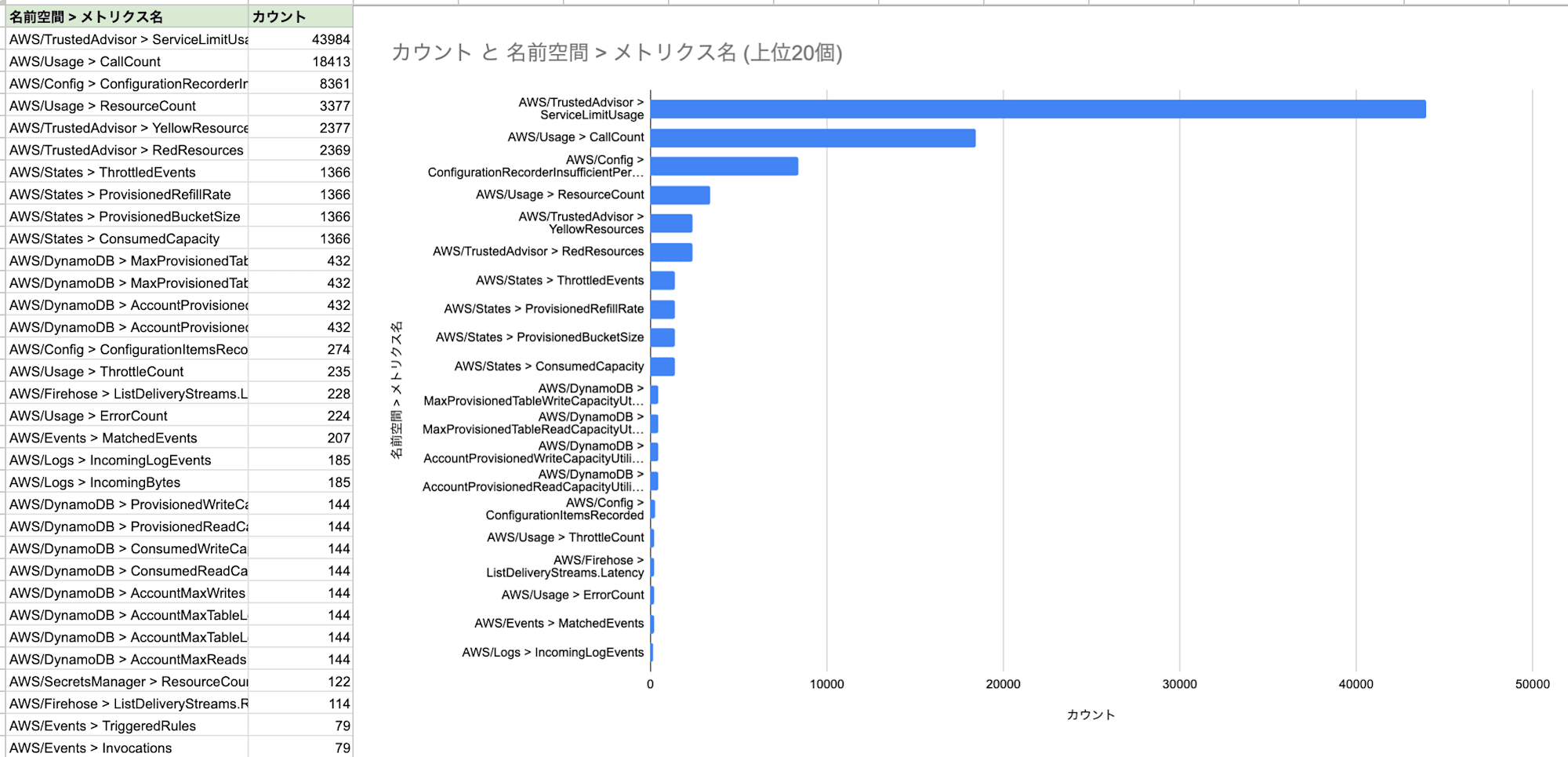Click the RedResources bar in the chart
Image resolution: width=1568 pixels, height=757 pixels.
coord(671,253)
